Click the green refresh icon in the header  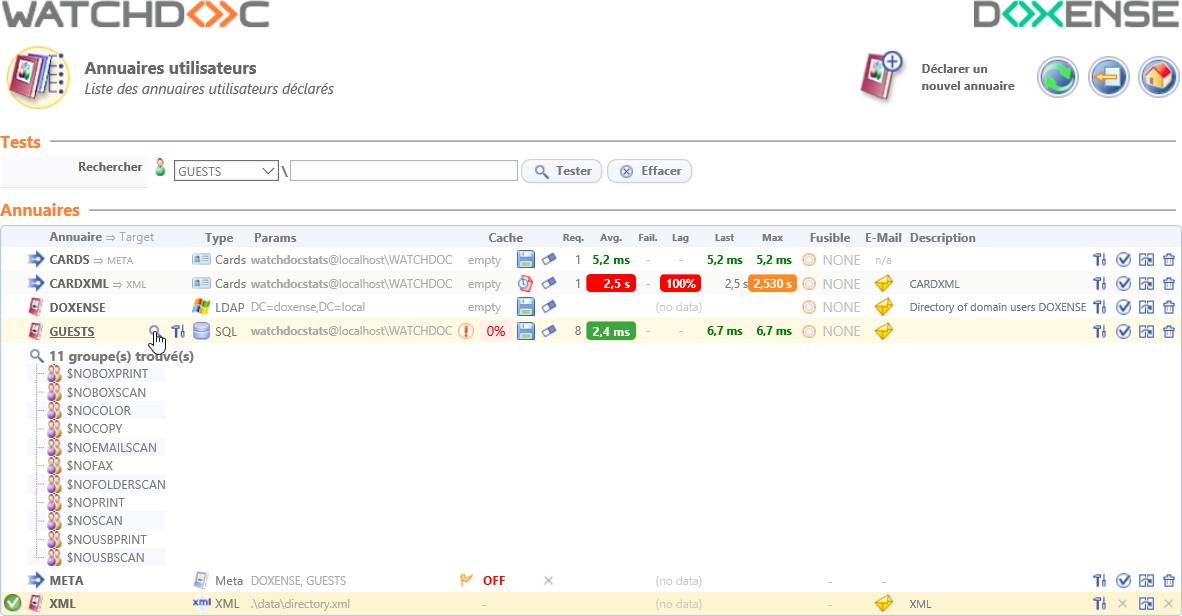[x=1058, y=77]
